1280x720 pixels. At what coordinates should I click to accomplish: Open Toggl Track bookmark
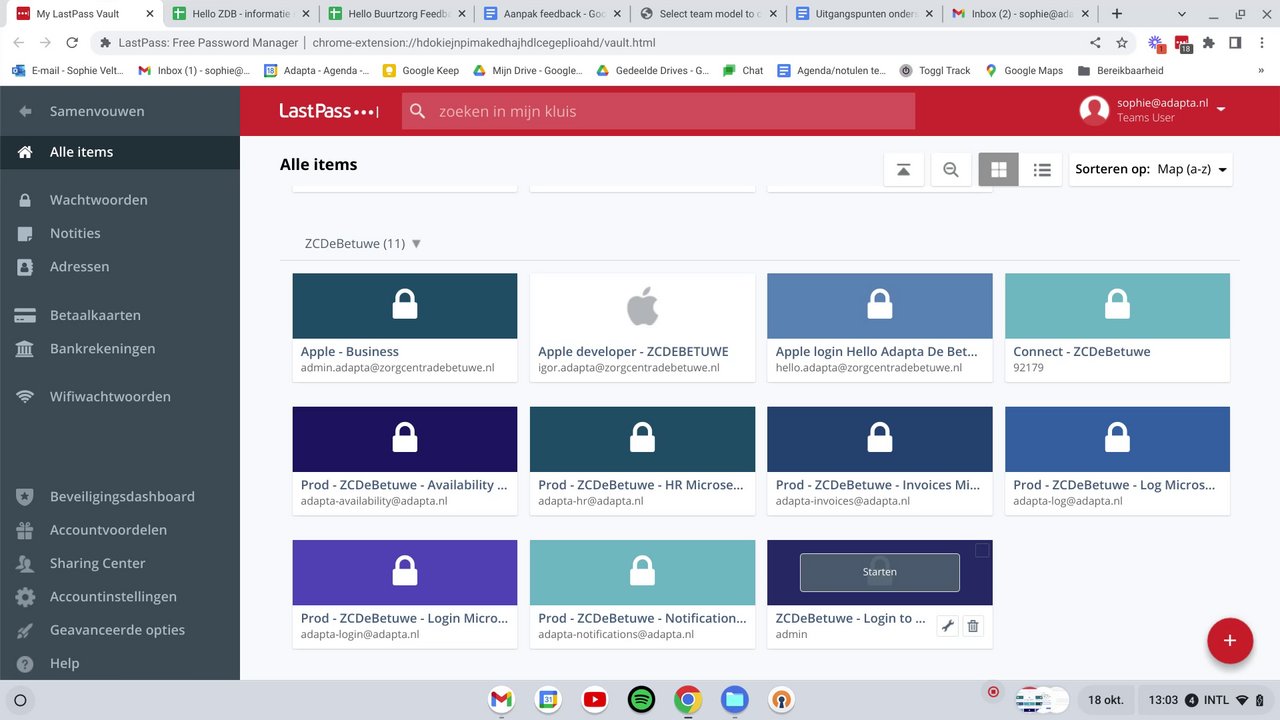[x=935, y=71]
